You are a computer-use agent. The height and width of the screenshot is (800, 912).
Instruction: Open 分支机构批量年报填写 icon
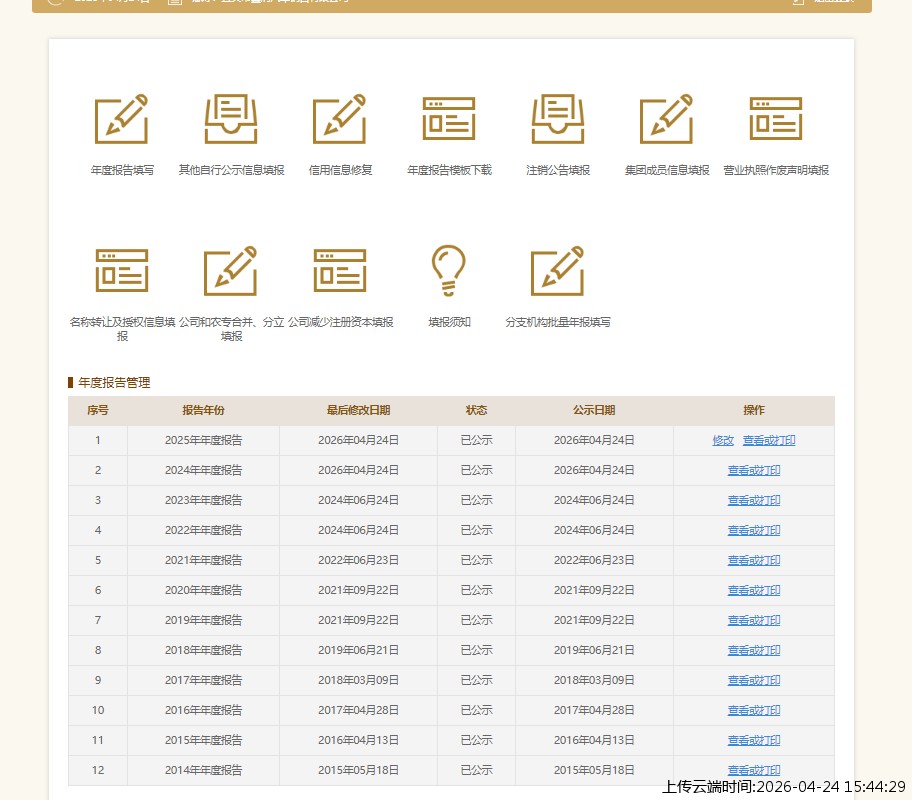pyautogui.click(x=558, y=270)
